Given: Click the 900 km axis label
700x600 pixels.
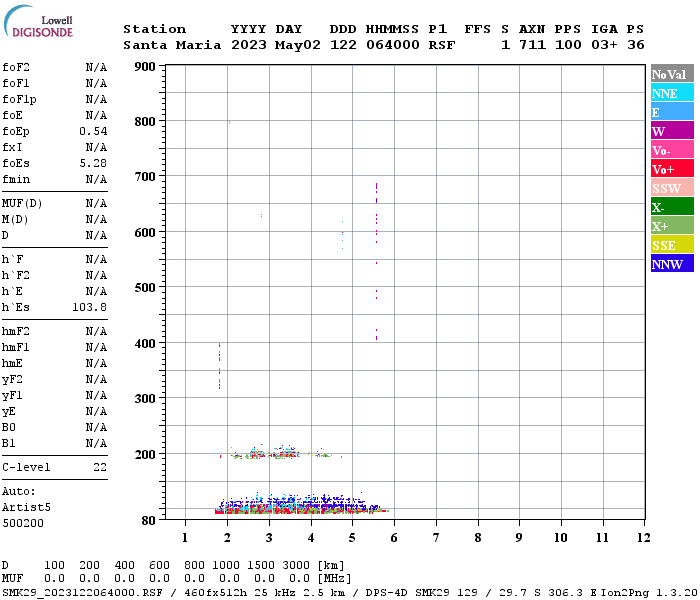Looking at the screenshot, I should [x=145, y=67].
